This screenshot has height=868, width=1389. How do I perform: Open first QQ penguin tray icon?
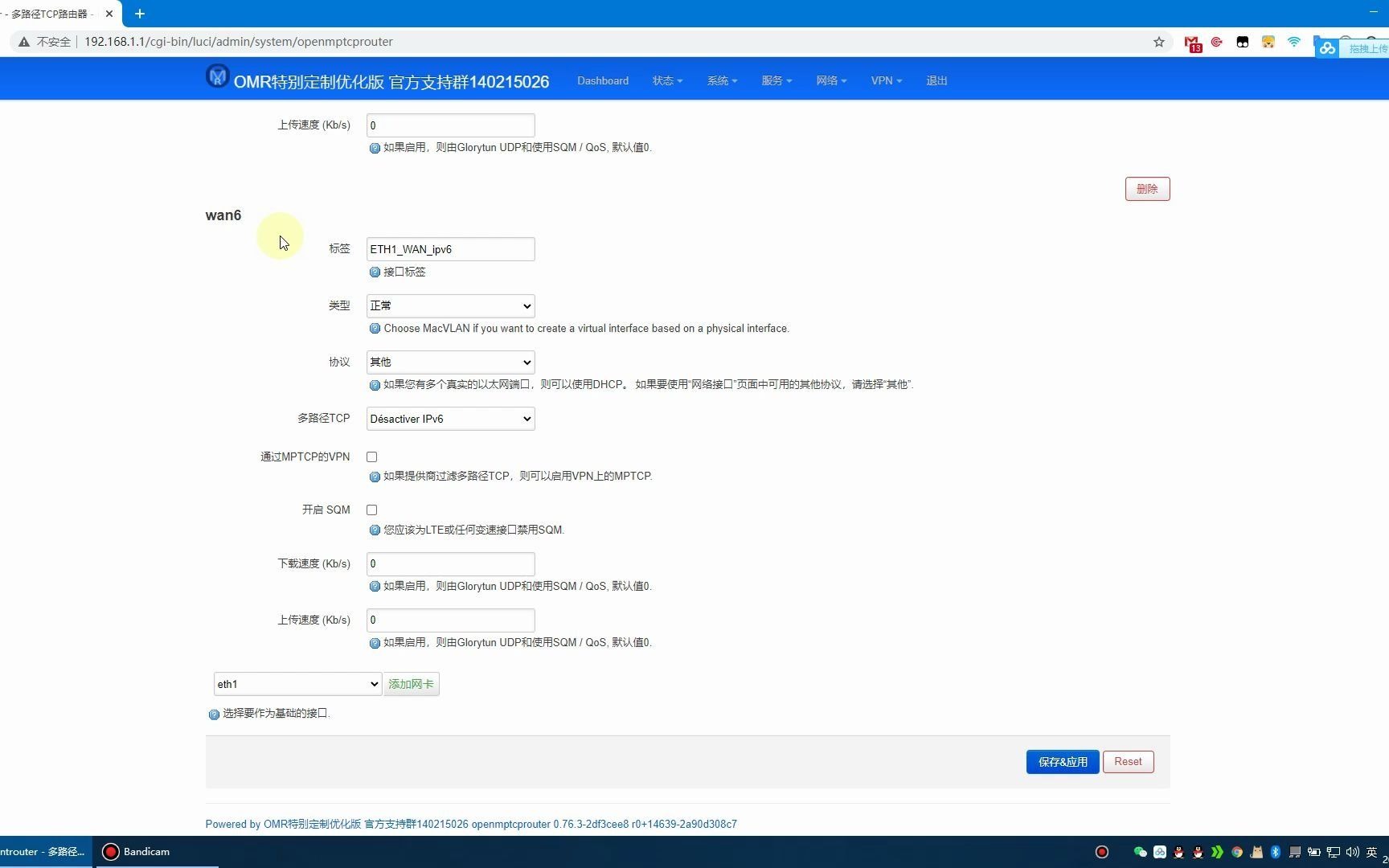(1179, 852)
